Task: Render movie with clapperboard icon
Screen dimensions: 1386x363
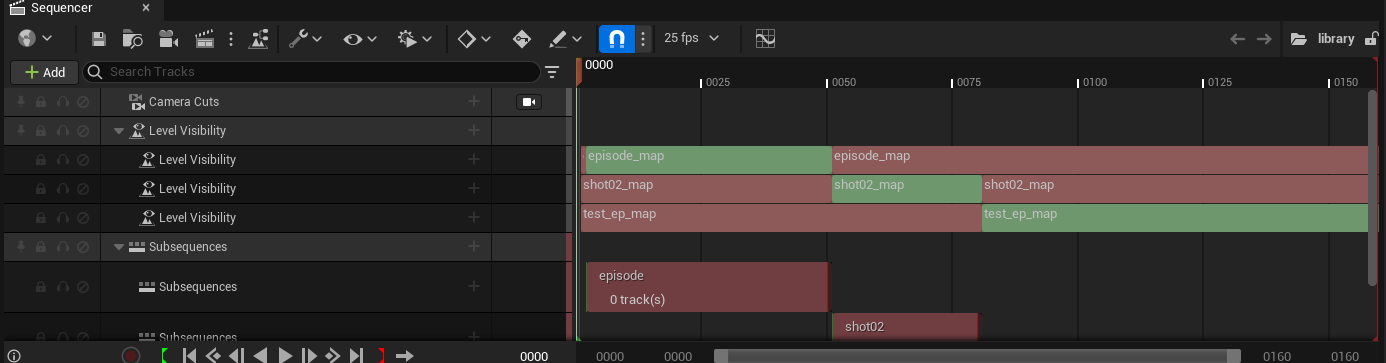Action: 205,39
